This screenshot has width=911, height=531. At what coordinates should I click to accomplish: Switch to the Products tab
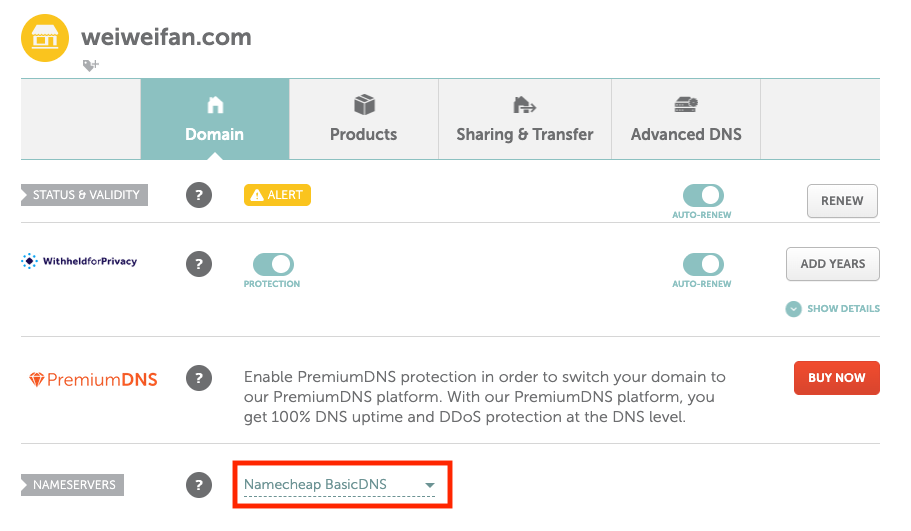click(364, 120)
